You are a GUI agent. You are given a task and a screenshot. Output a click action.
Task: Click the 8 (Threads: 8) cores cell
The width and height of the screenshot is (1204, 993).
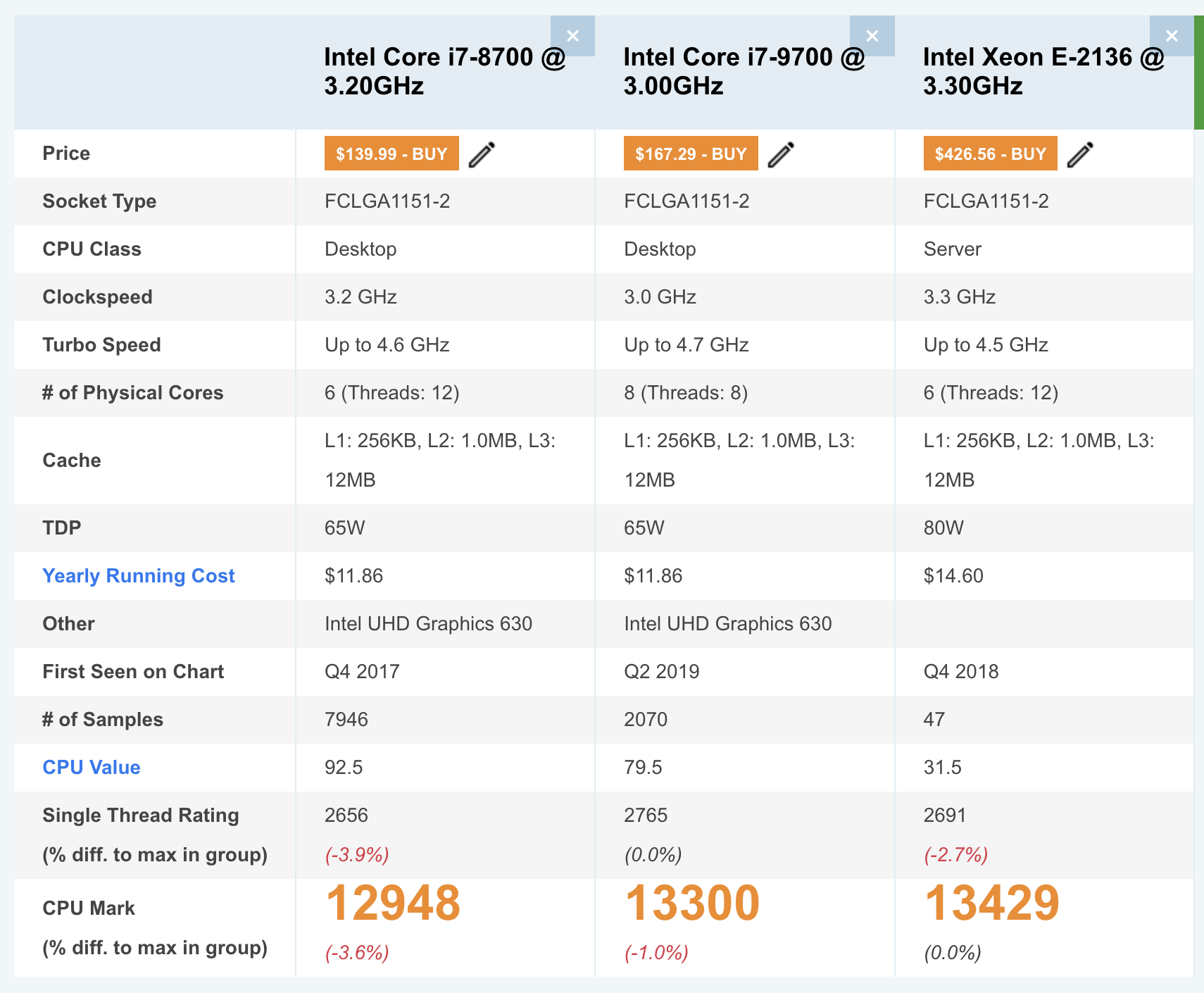pos(686,392)
